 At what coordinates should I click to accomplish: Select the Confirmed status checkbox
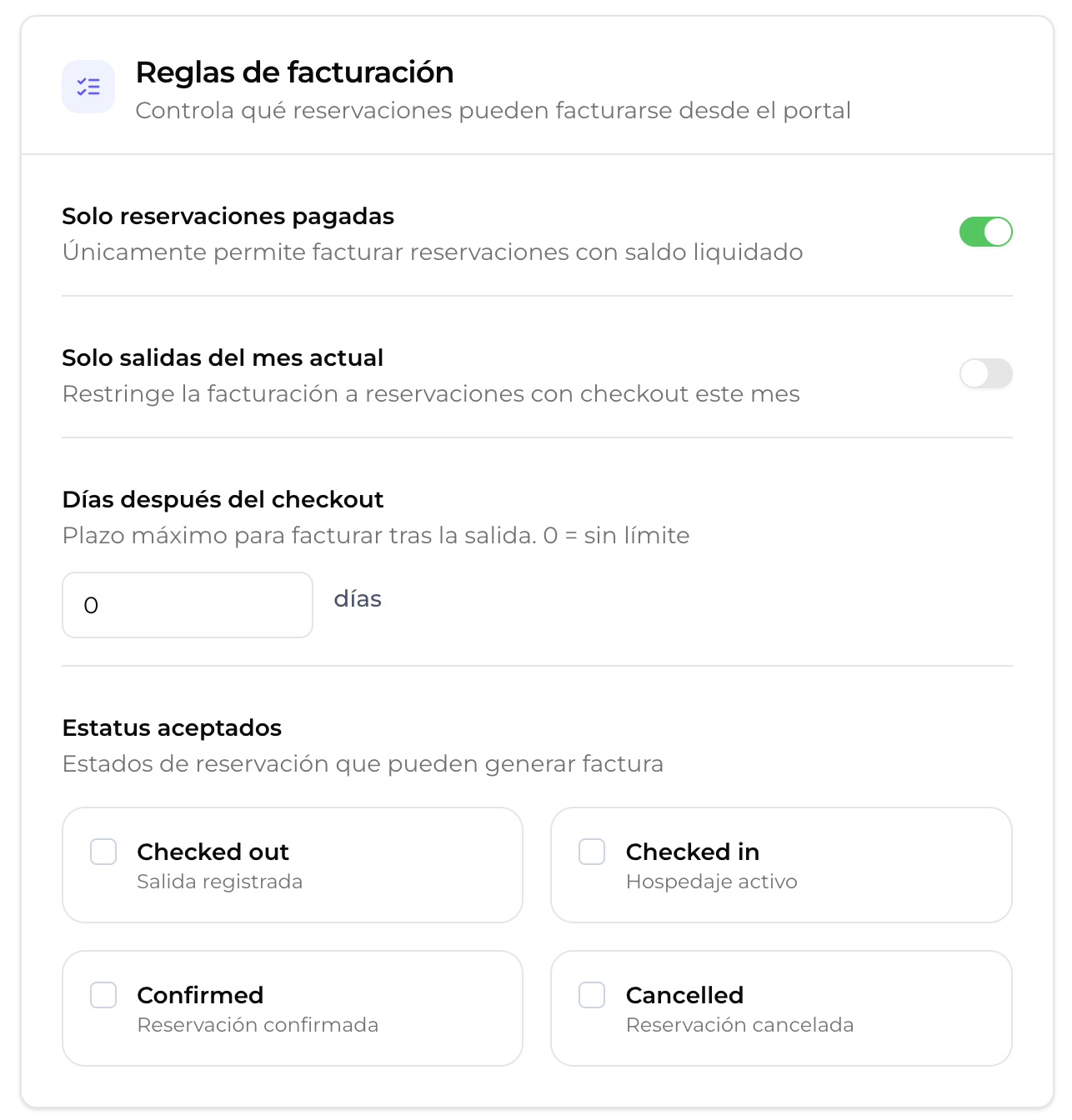(x=103, y=995)
